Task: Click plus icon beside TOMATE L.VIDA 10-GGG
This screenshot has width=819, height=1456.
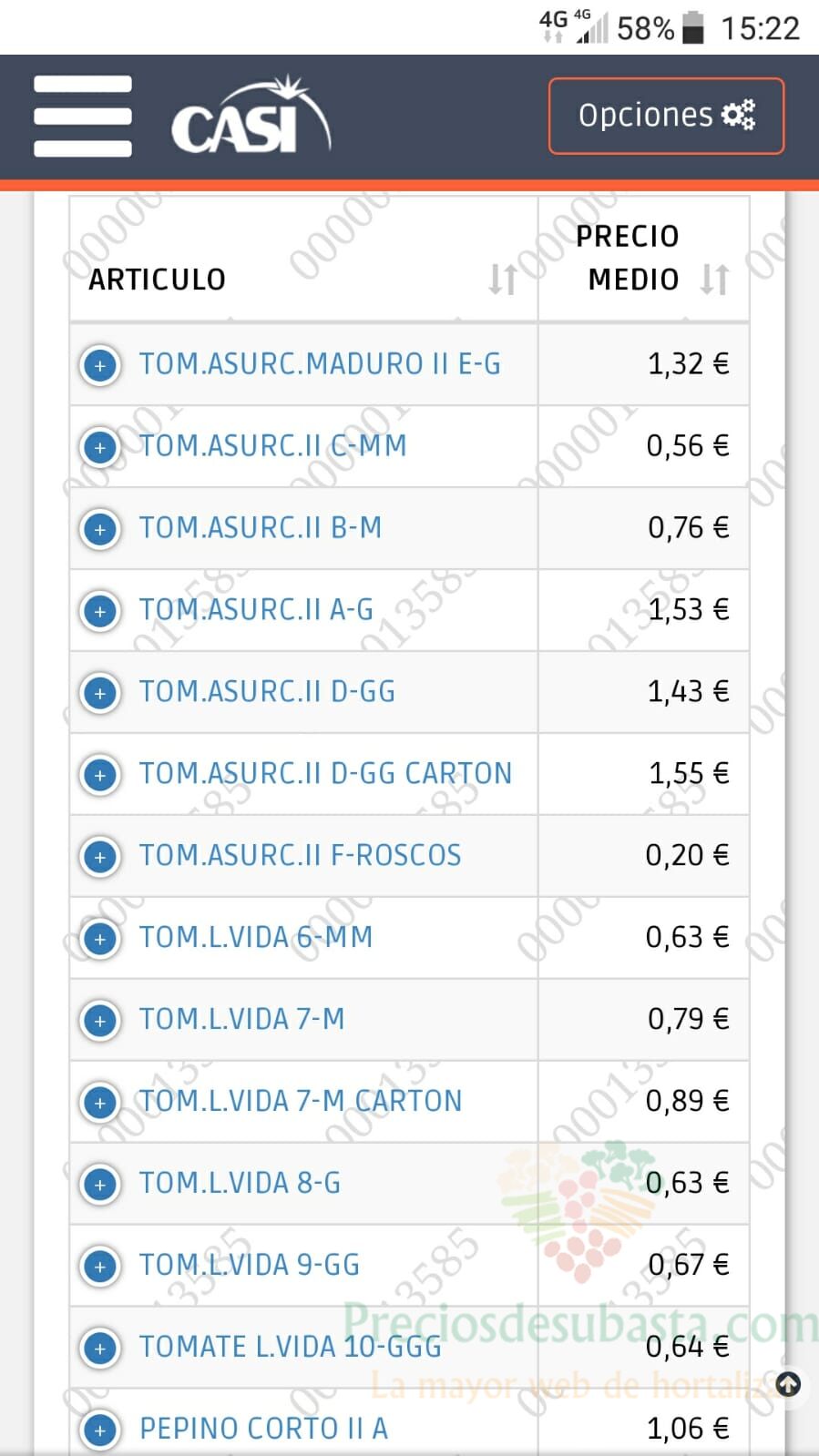Action: [100, 1349]
